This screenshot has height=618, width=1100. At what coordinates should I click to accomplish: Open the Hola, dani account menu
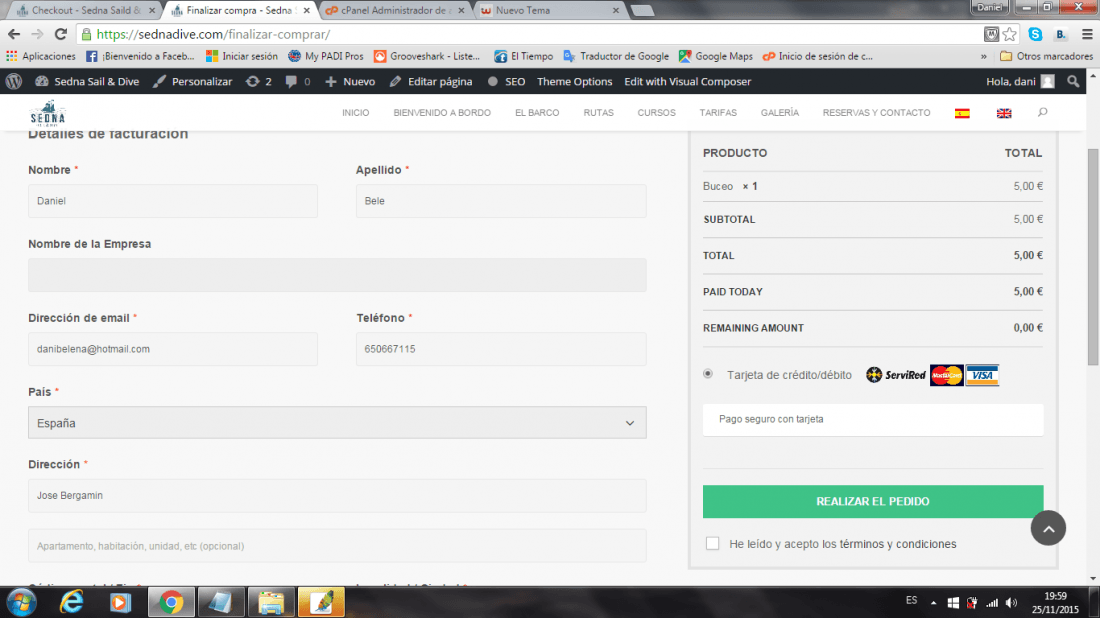coord(1020,81)
